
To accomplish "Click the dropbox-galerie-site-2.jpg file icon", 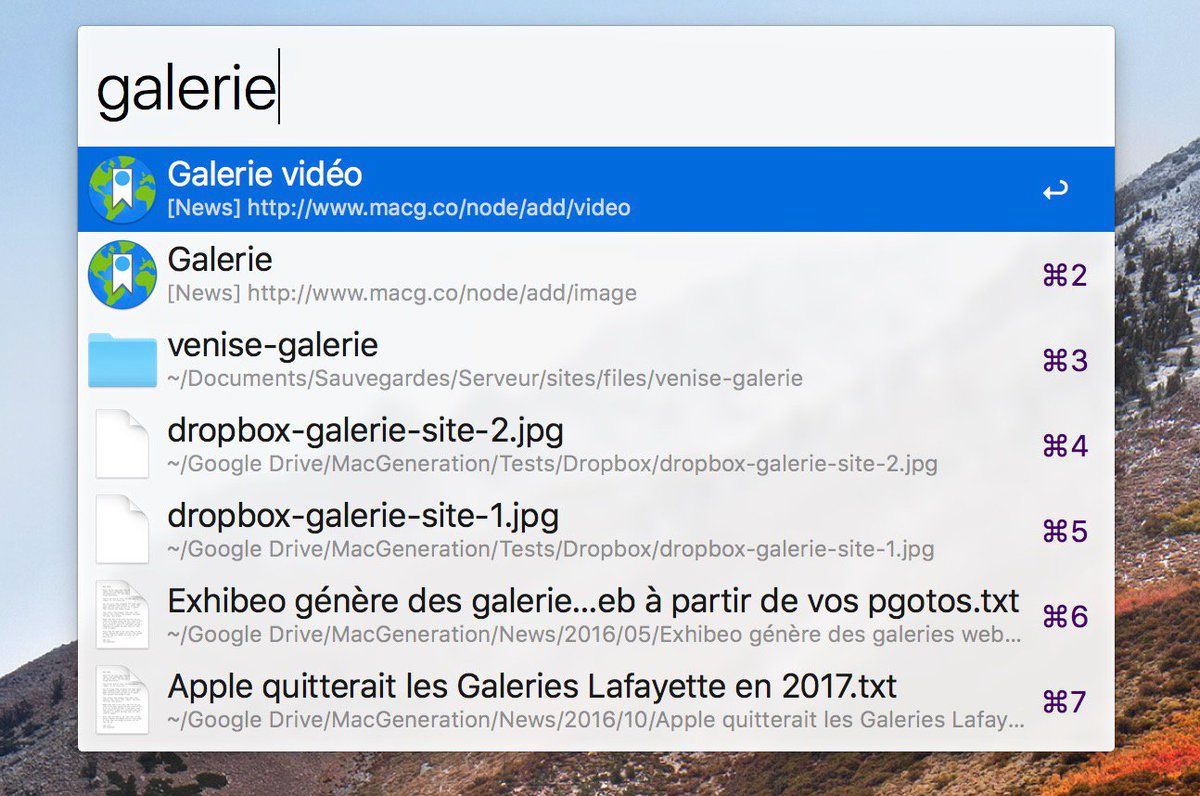I will coord(122,445).
